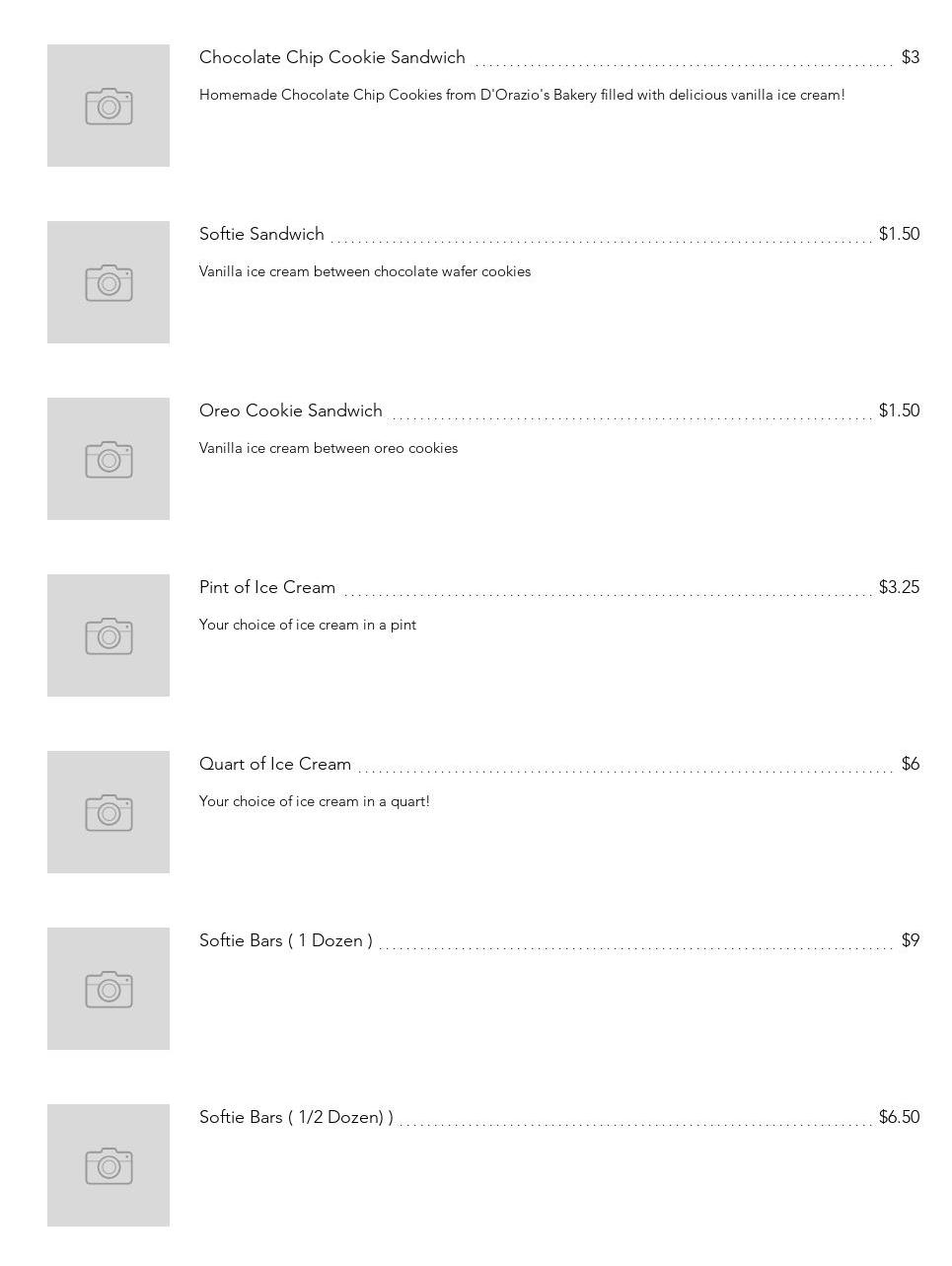Open the Softie Bars 1 Dozen placeholder image
Image resolution: width=952 pixels, height=1266 pixels.
click(109, 989)
